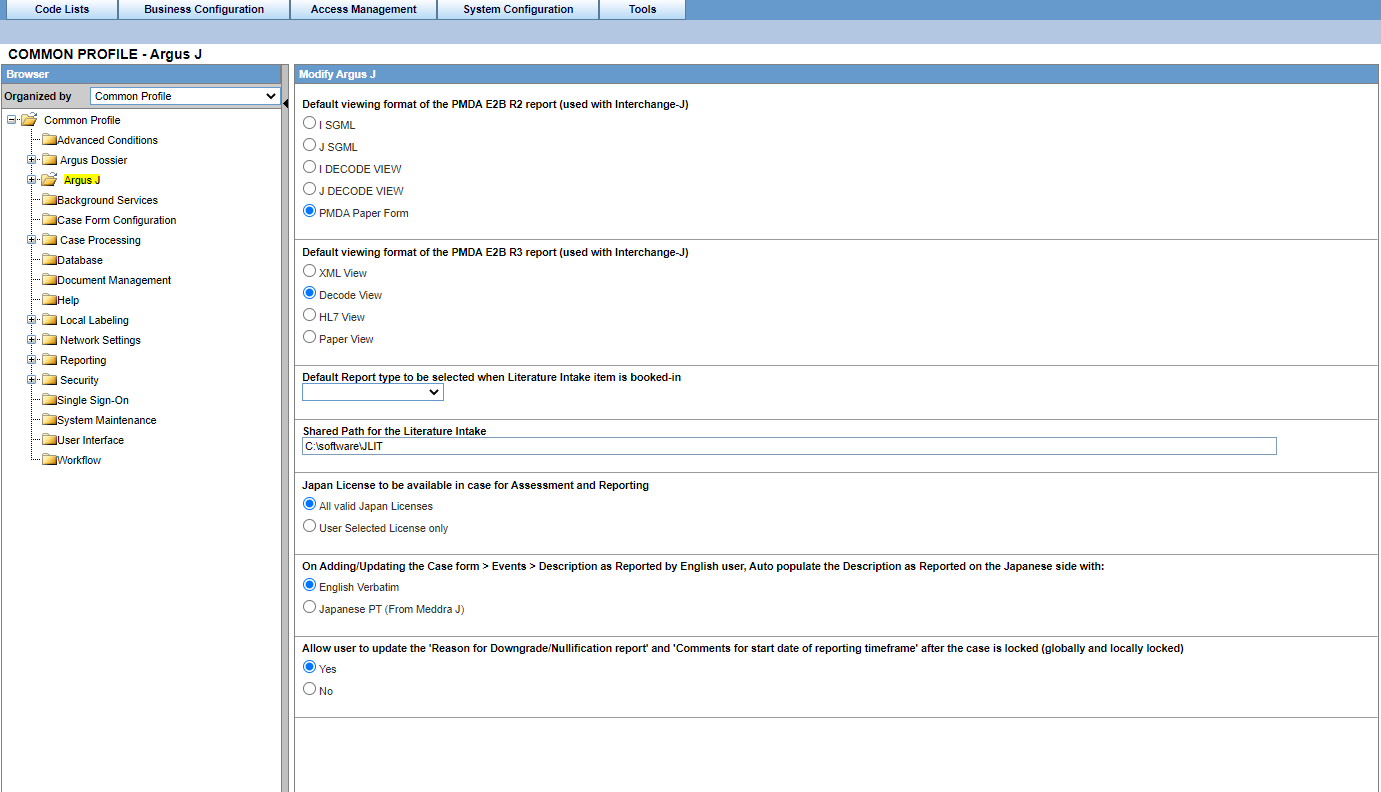Open User Interface tree item

tap(91, 440)
